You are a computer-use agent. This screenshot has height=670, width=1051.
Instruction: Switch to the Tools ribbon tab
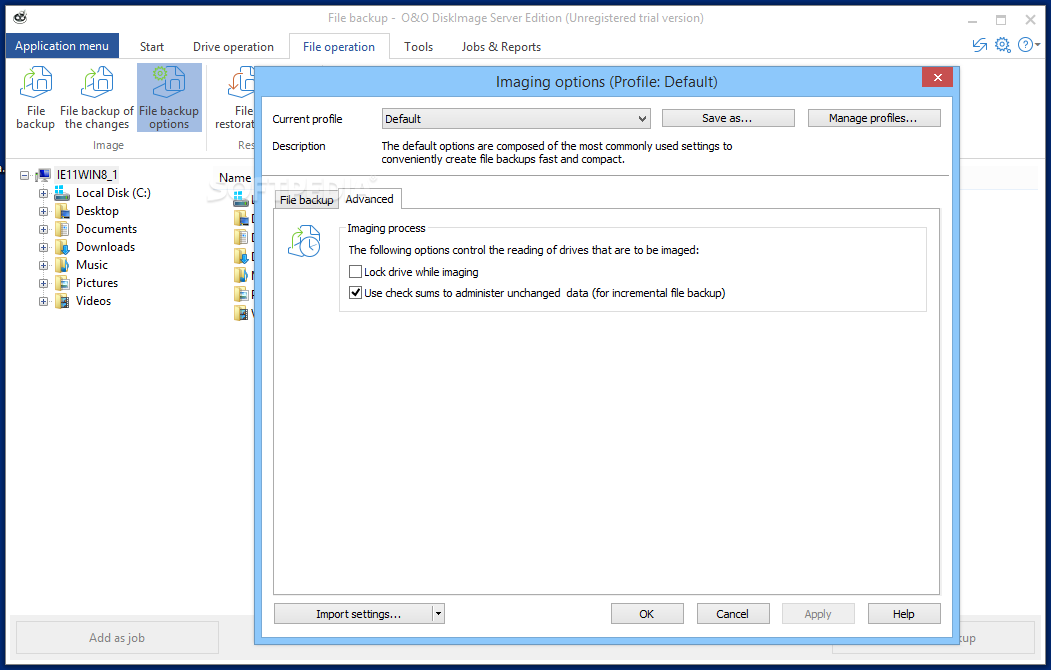(x=418, y=47)
